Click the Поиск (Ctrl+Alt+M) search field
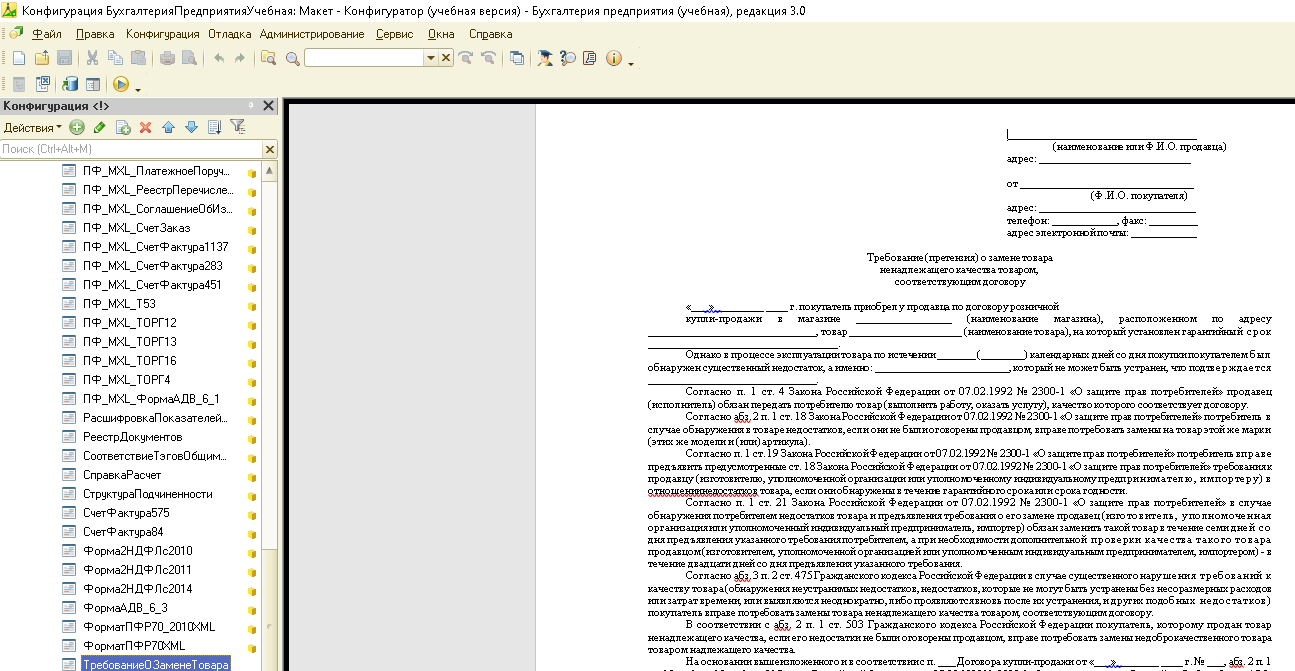The width and height of the screenshot is (1295, 671). click(x=130, y=149)
